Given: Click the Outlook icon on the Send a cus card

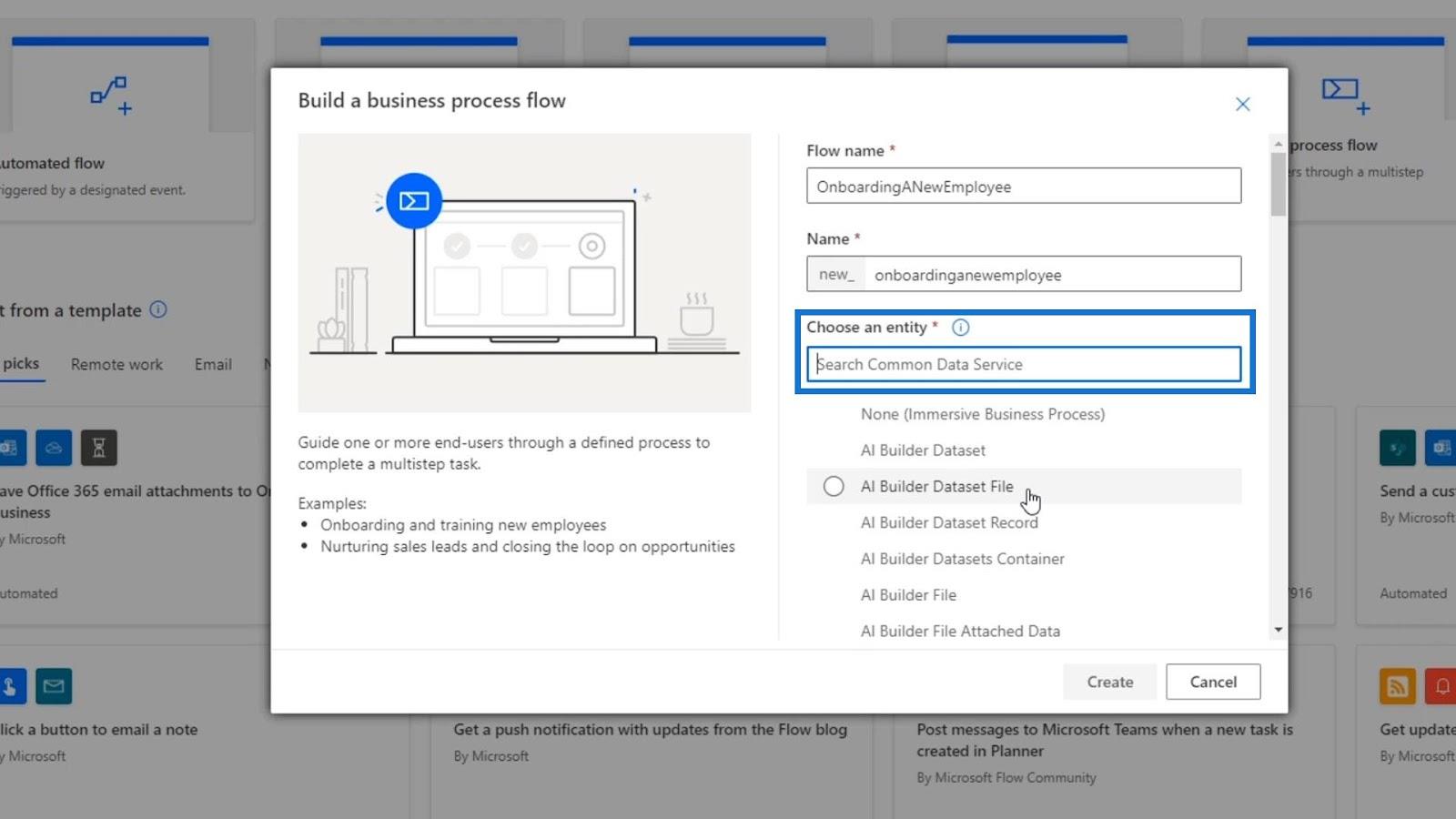Looking at the screenshot, I should click(x=1441, y=448).
